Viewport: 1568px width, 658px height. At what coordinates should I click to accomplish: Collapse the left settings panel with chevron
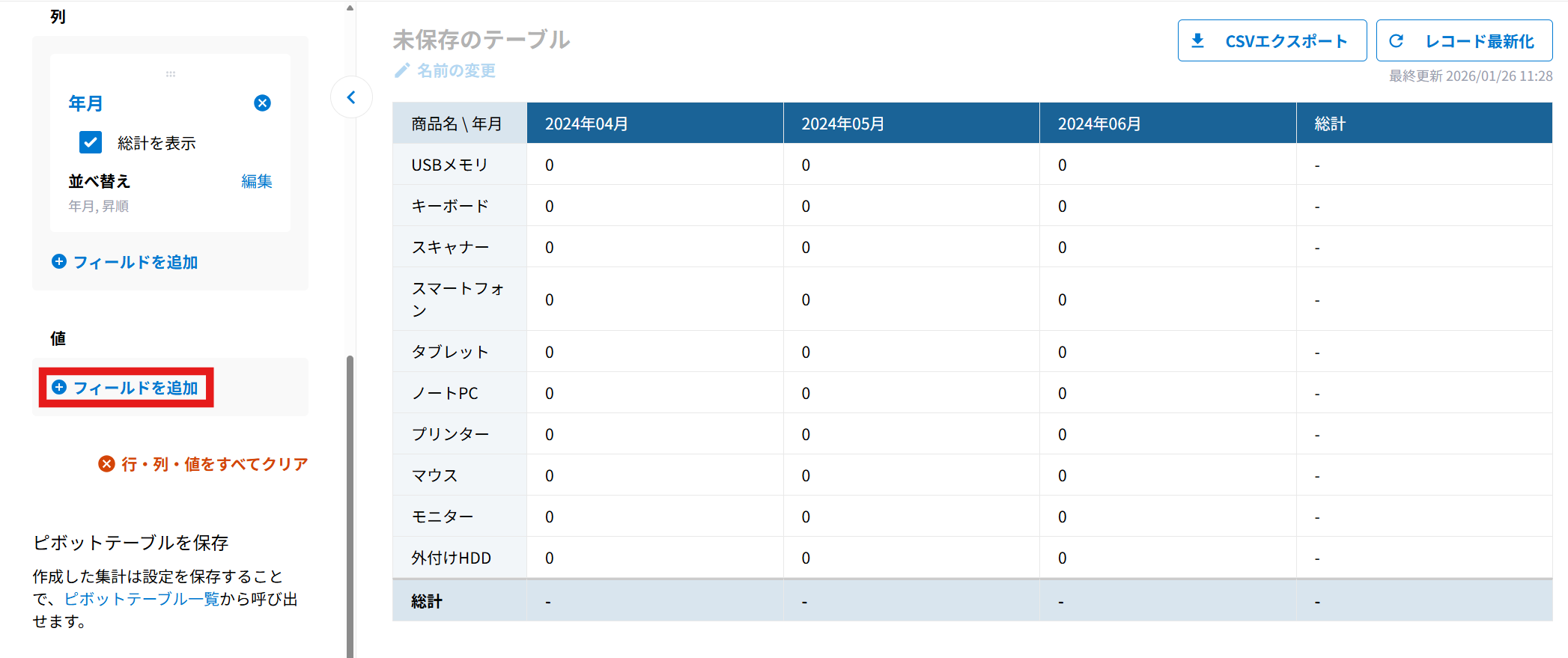(x=351, y=97)
